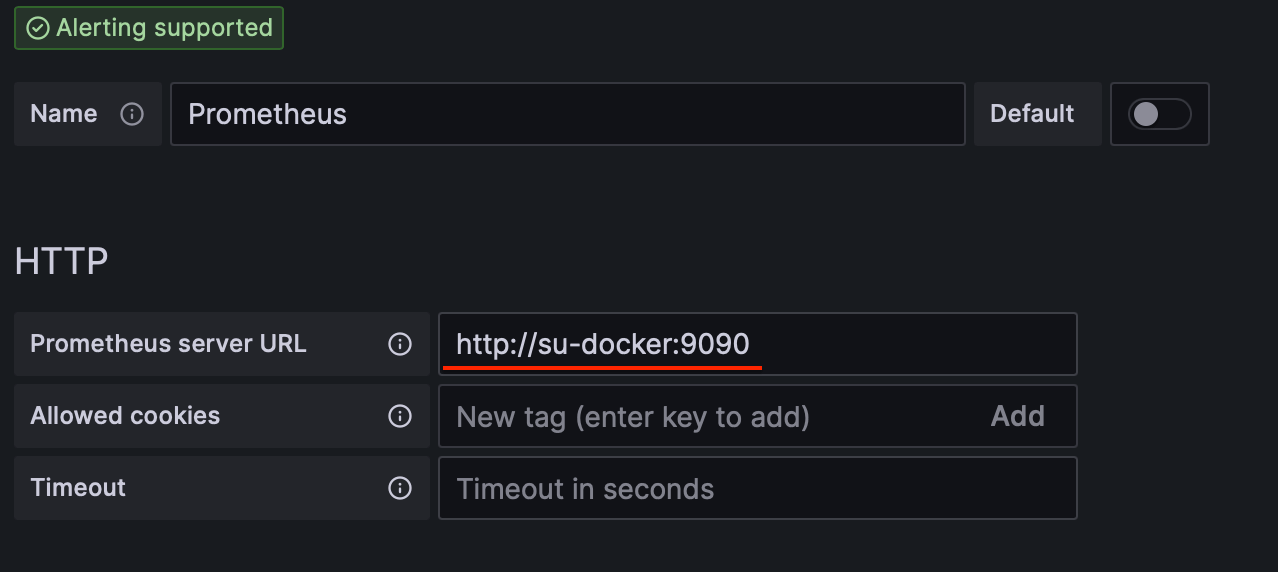The image size is (1278, 572).
Task: Click the Name field info icon
Action: tap(132, 114)
